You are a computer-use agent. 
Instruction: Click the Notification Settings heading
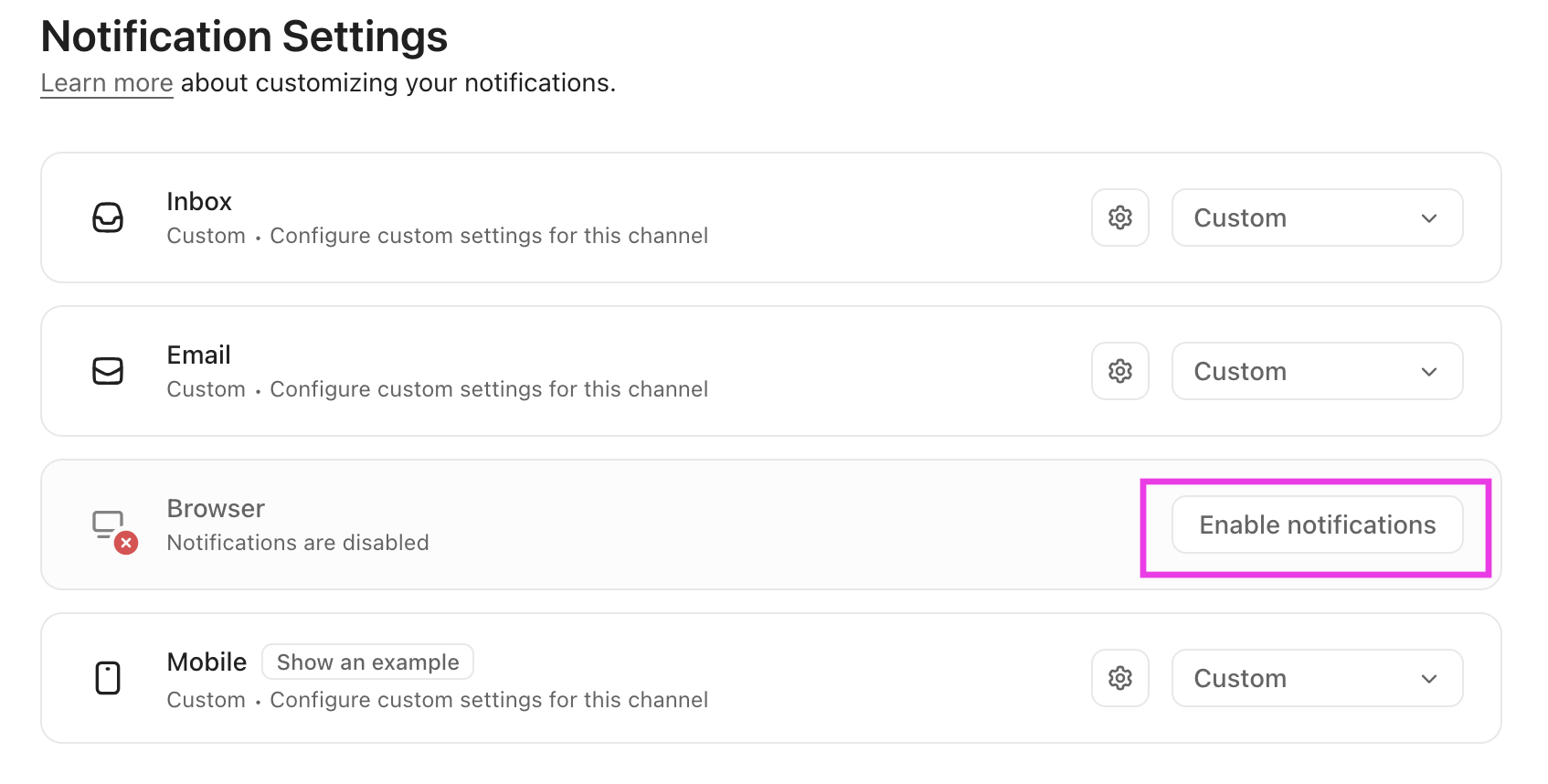point(244,37)
